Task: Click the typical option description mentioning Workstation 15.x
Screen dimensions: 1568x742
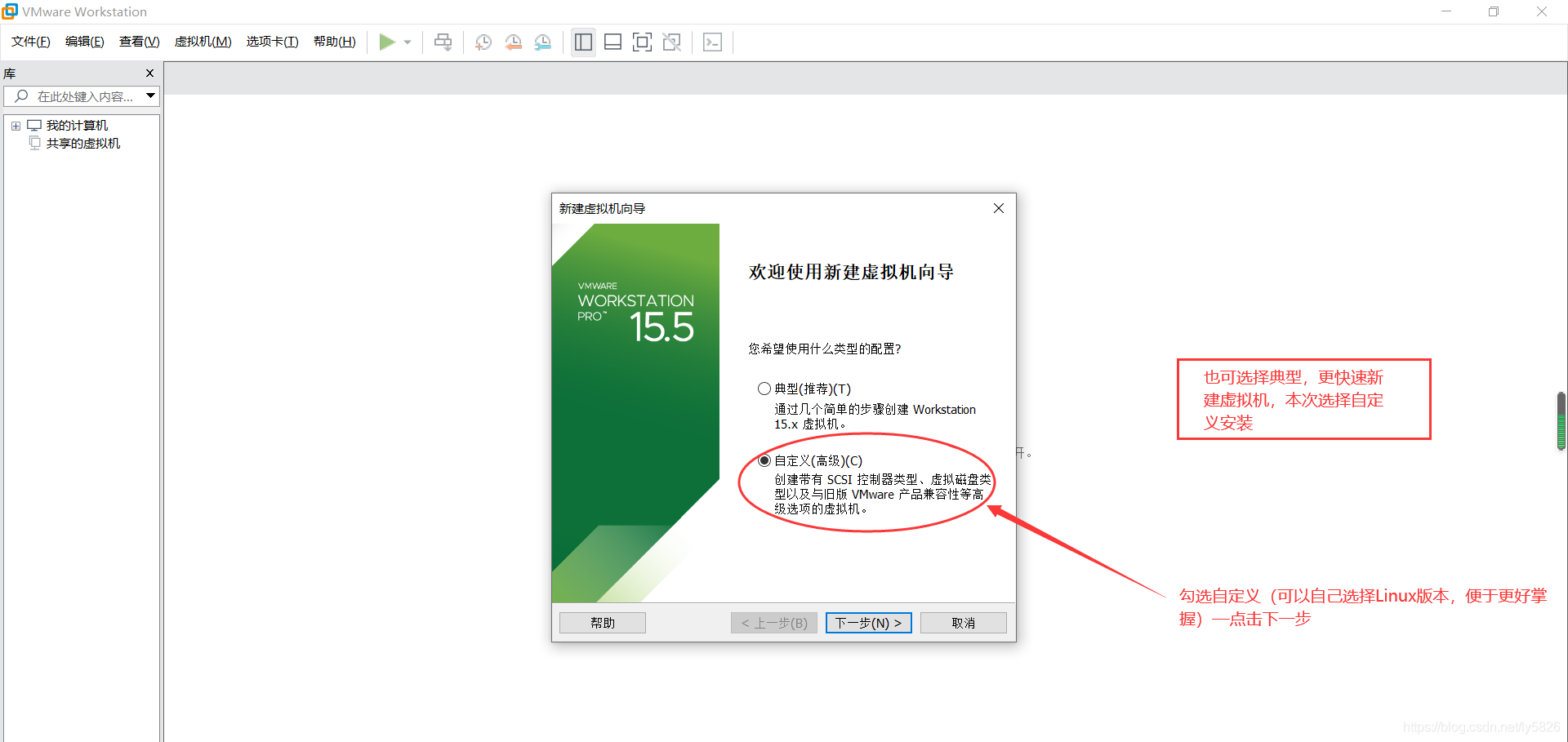Action: coord(875,416)
